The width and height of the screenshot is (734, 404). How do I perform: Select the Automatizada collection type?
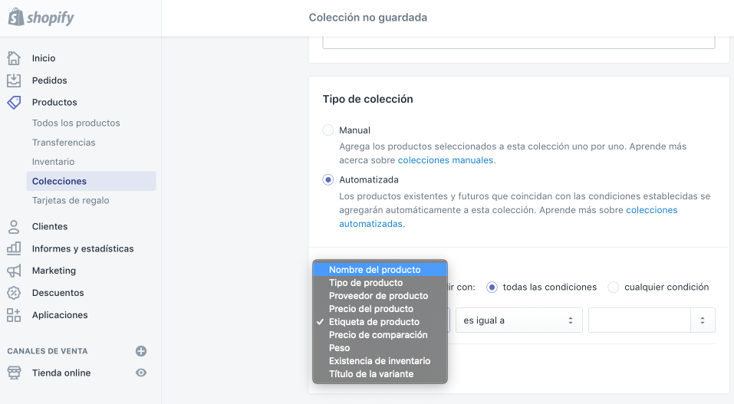click(328, 180)
